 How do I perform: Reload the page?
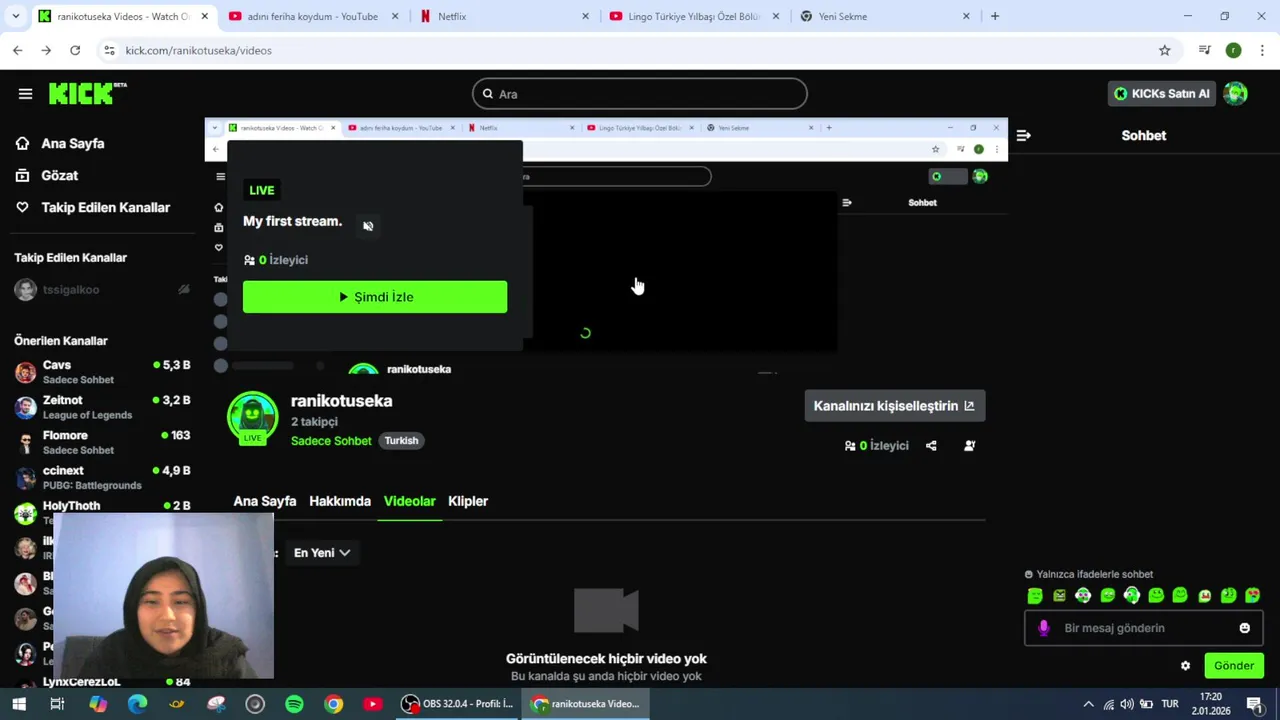tap(75, 50)
